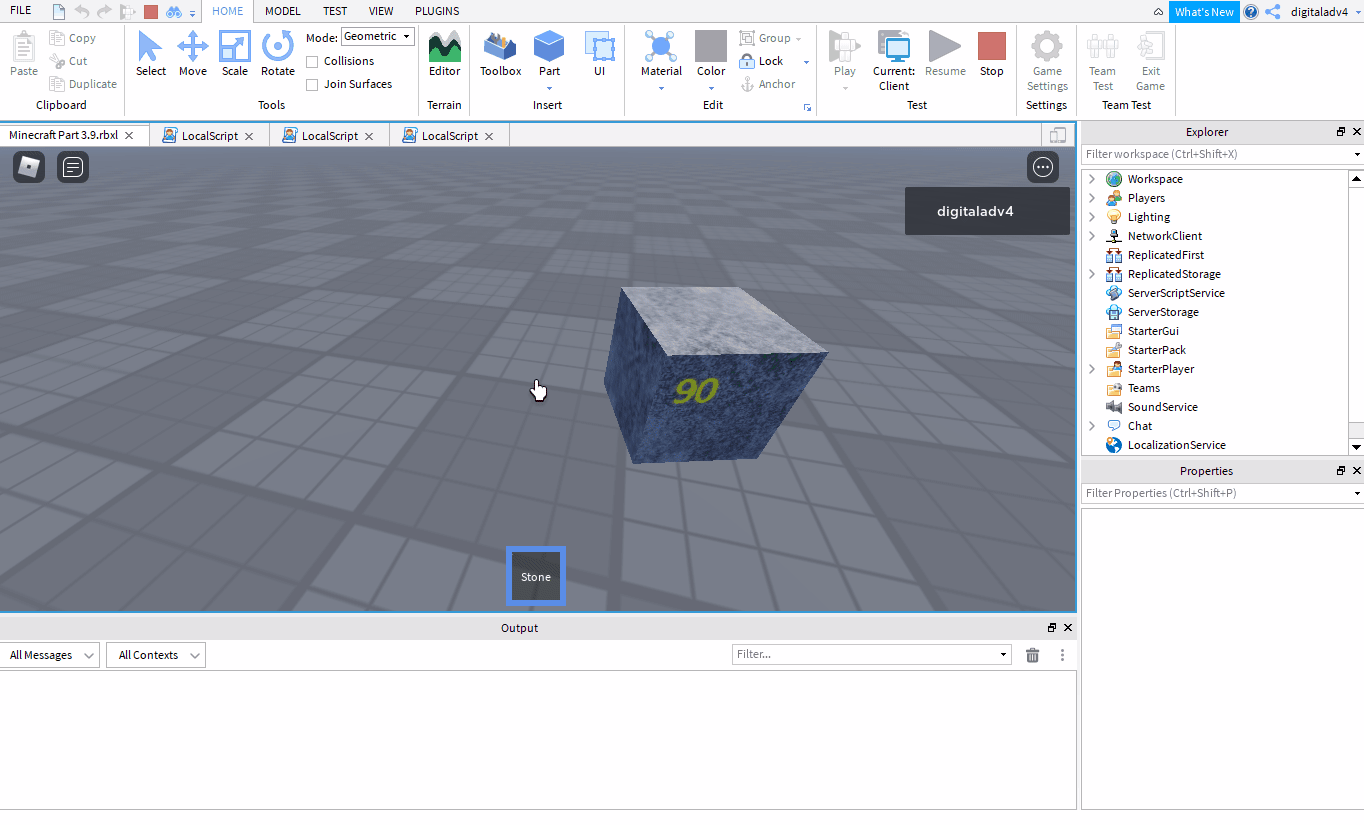Activate the Rotate tool
The image size is (1364, 825).
point(278,54)
